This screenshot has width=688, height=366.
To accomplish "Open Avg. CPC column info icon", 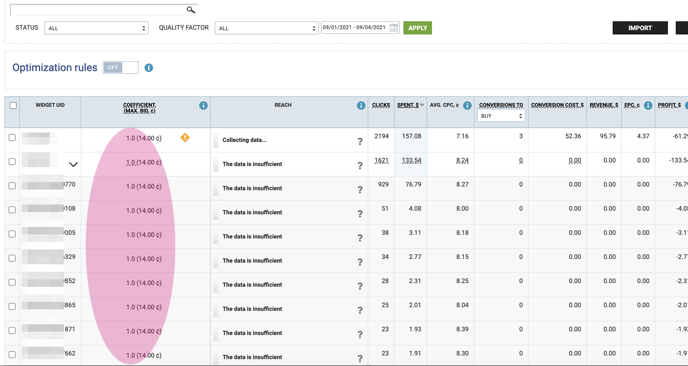I will [467, 105].
